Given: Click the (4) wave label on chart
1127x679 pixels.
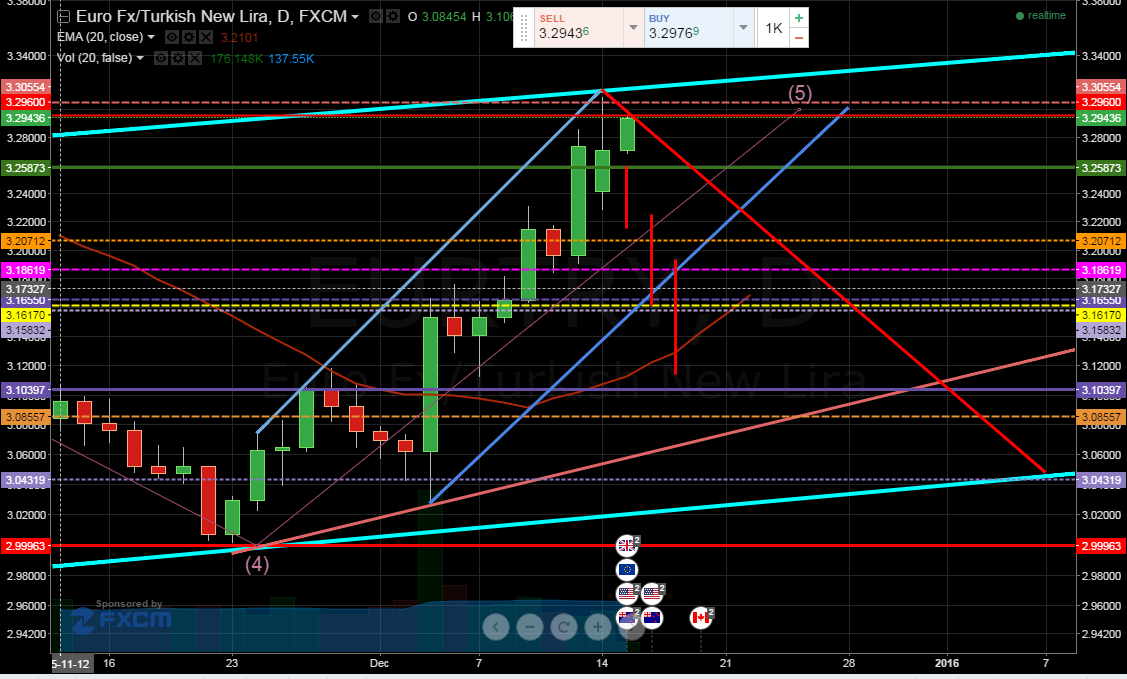Looking at the screenshot, I should click(257, 564).
